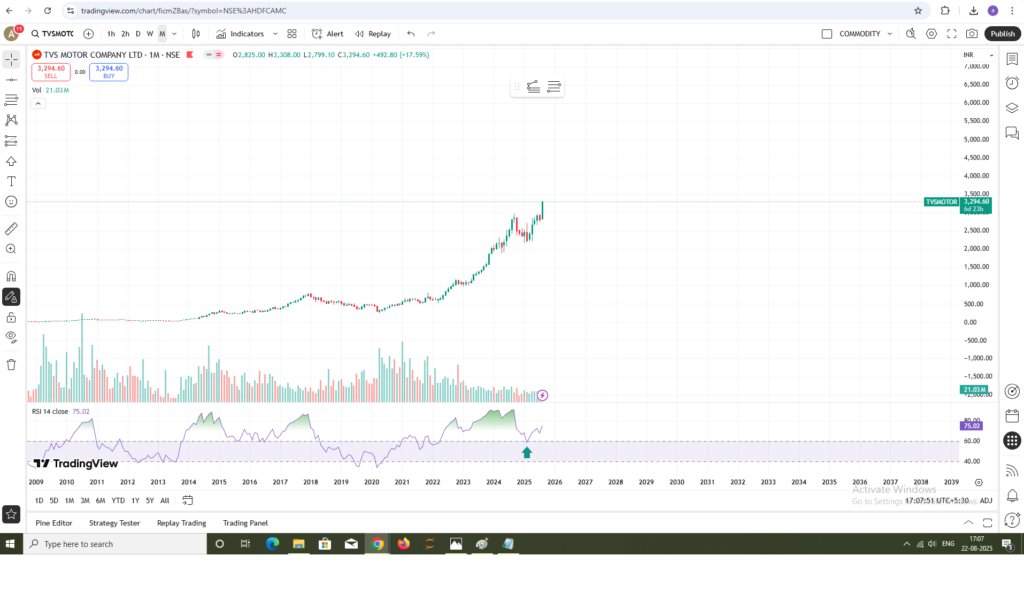The image size is (1024, 594).
Task: Open the INR currency dropdown
Action: coord(978,55)
